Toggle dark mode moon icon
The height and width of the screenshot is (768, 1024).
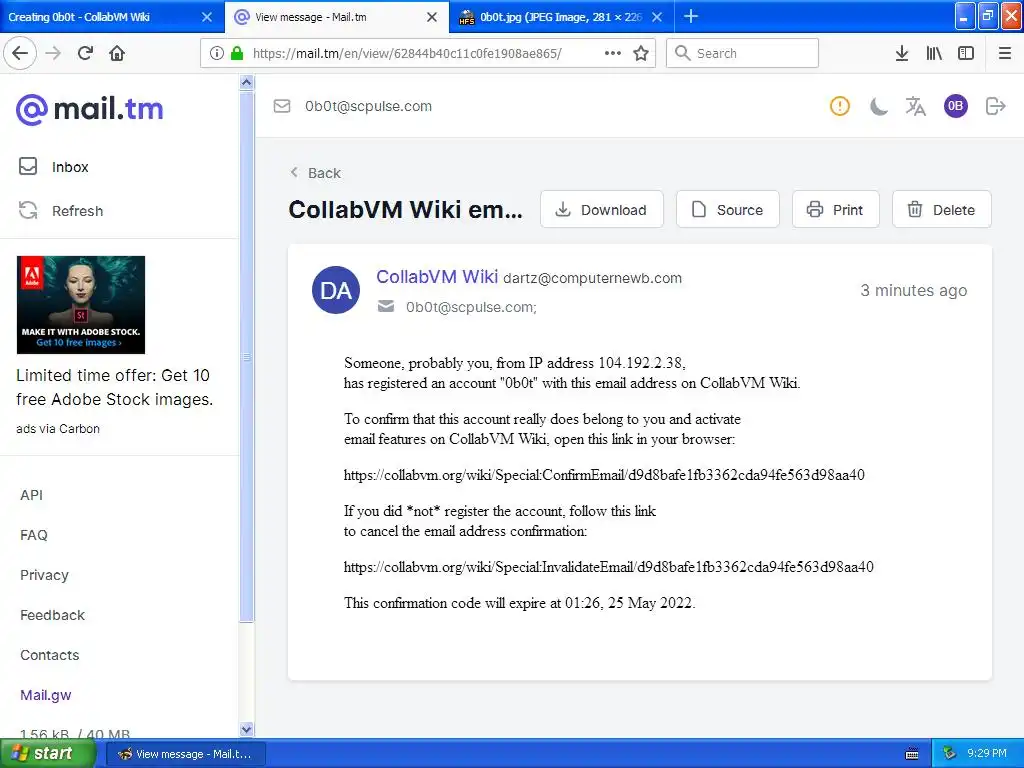pyautogui.click(x=878, y=106)
